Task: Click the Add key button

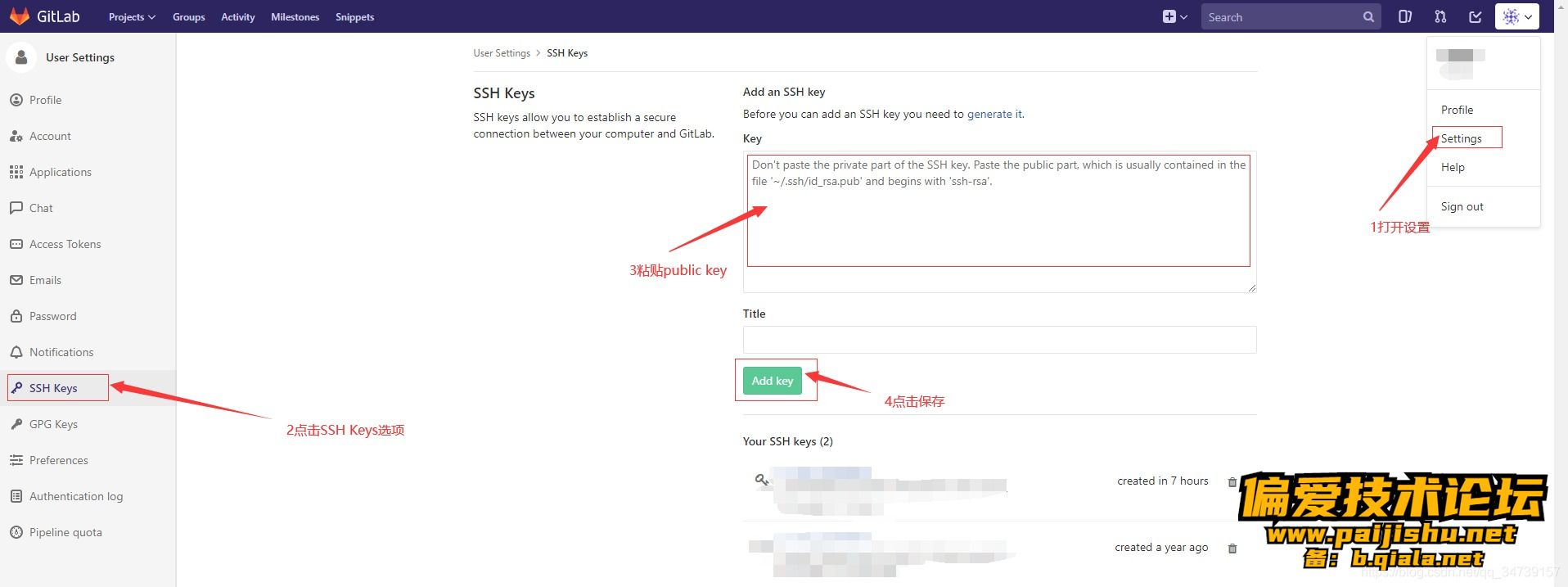Action: click(773, 381)
